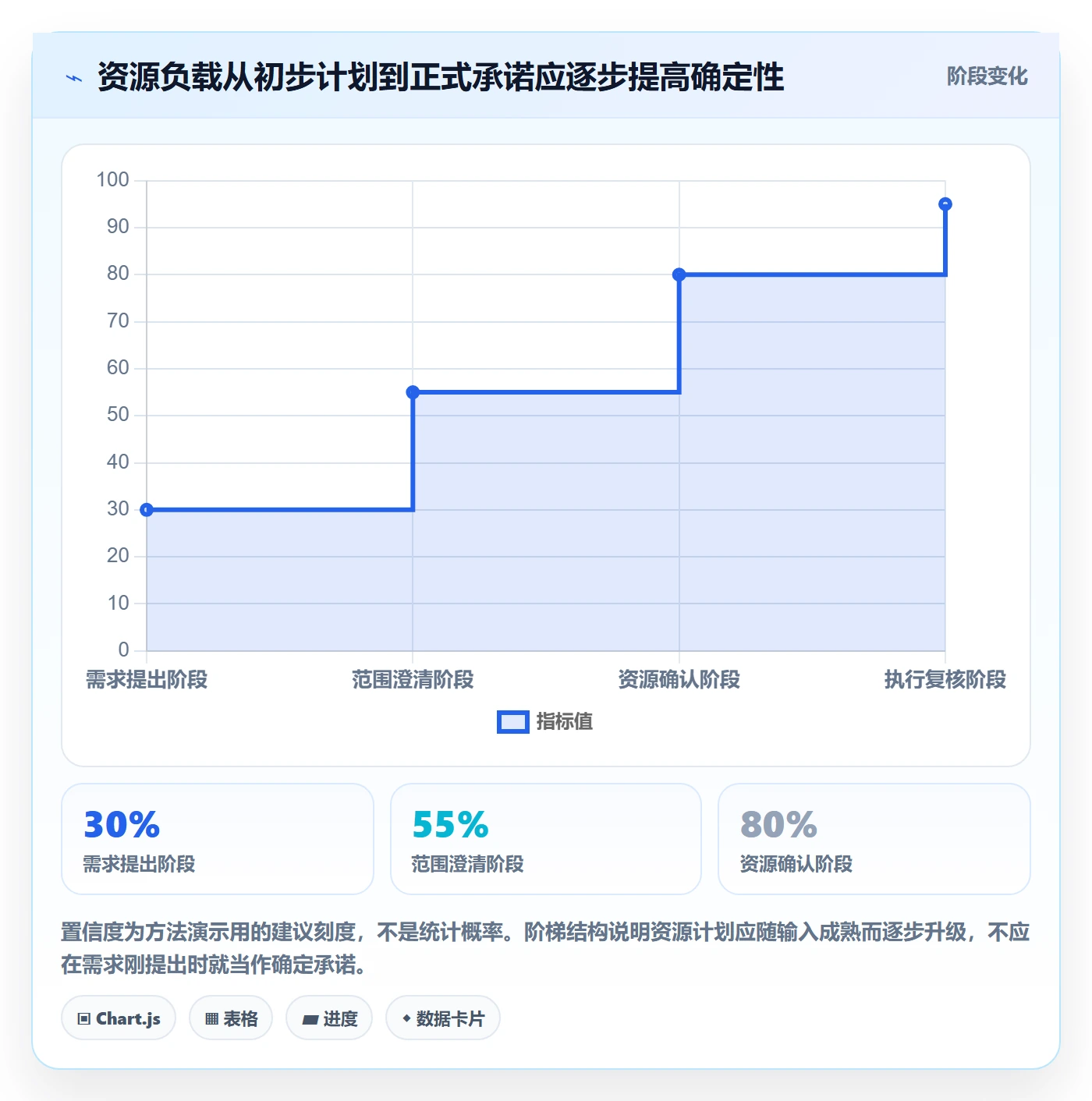The image size is (1092, 1101).
Task: Click the lightning icon beside the title
Action: tap(74, 77)
